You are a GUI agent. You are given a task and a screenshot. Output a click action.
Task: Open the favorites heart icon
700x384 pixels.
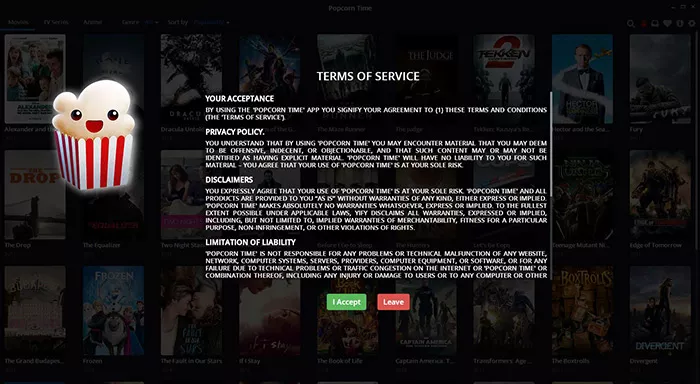pos(667,23)
